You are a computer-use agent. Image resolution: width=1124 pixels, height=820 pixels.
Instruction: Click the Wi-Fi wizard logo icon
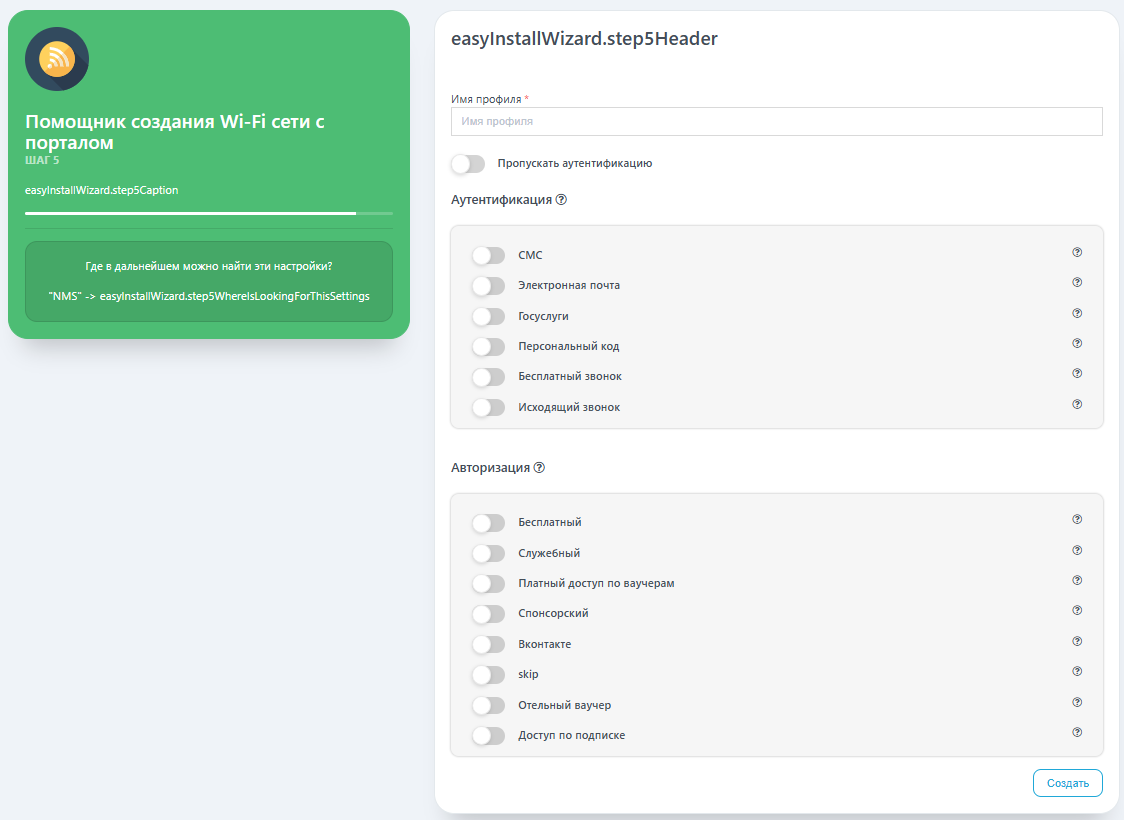click(57, 59)
